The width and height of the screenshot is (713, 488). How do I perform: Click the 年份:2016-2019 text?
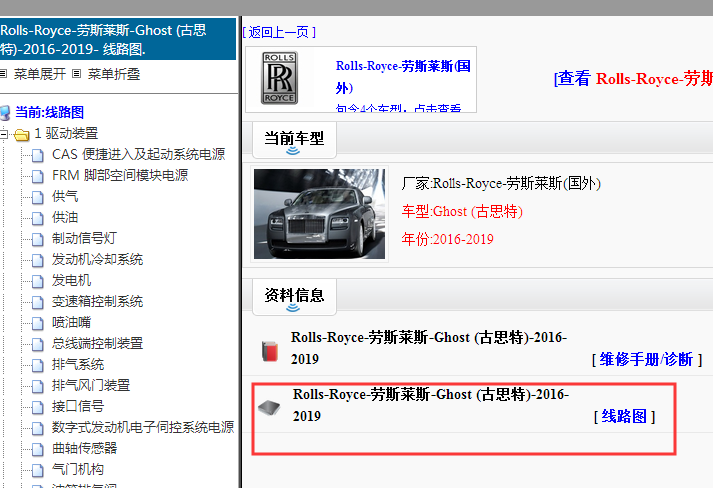pos(447,239)
